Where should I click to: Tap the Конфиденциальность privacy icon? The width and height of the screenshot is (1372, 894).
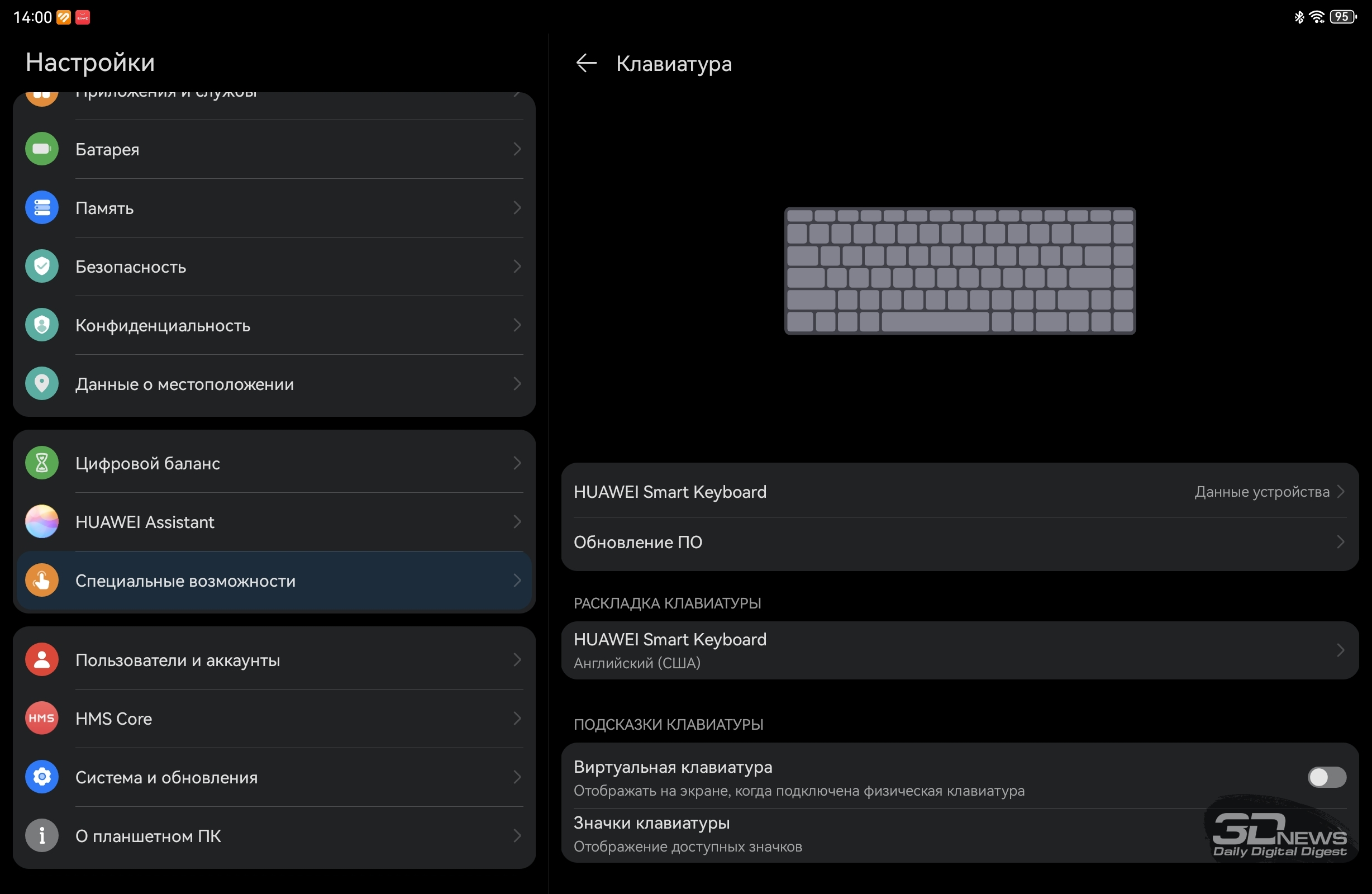[41, 325]
